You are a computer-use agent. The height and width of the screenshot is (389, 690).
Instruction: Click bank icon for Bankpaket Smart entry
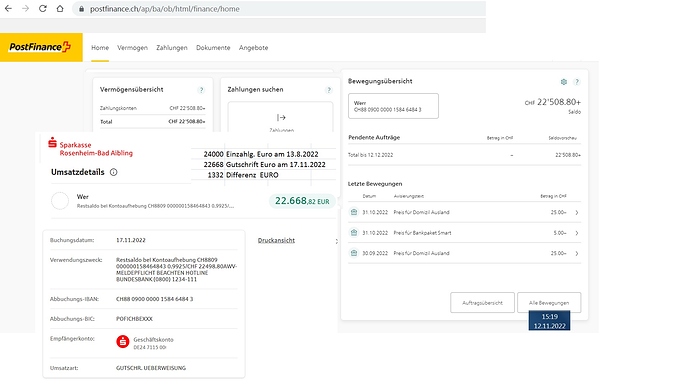(x=354, y=233)
